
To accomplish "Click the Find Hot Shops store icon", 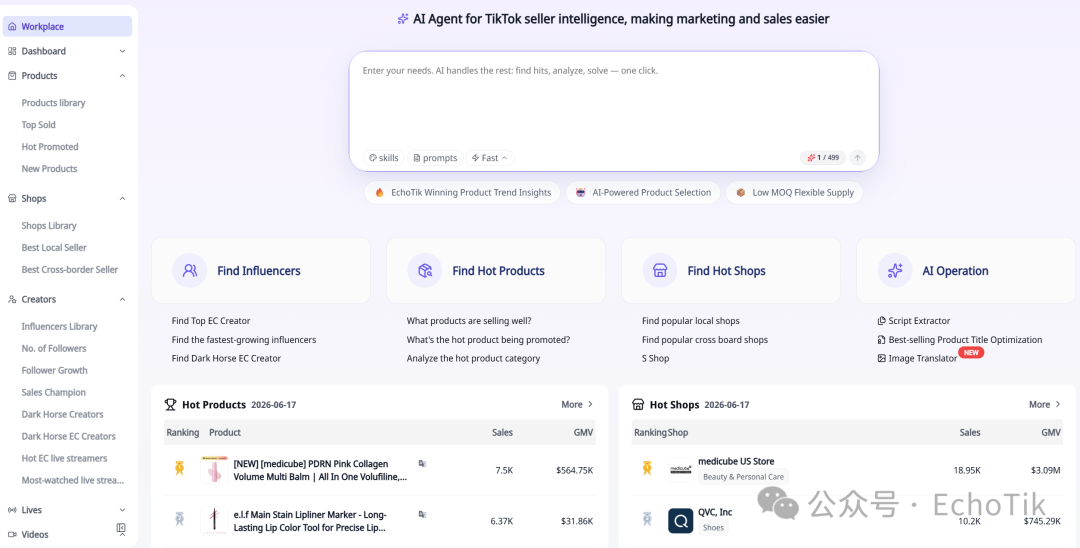I will coord(660,271).
